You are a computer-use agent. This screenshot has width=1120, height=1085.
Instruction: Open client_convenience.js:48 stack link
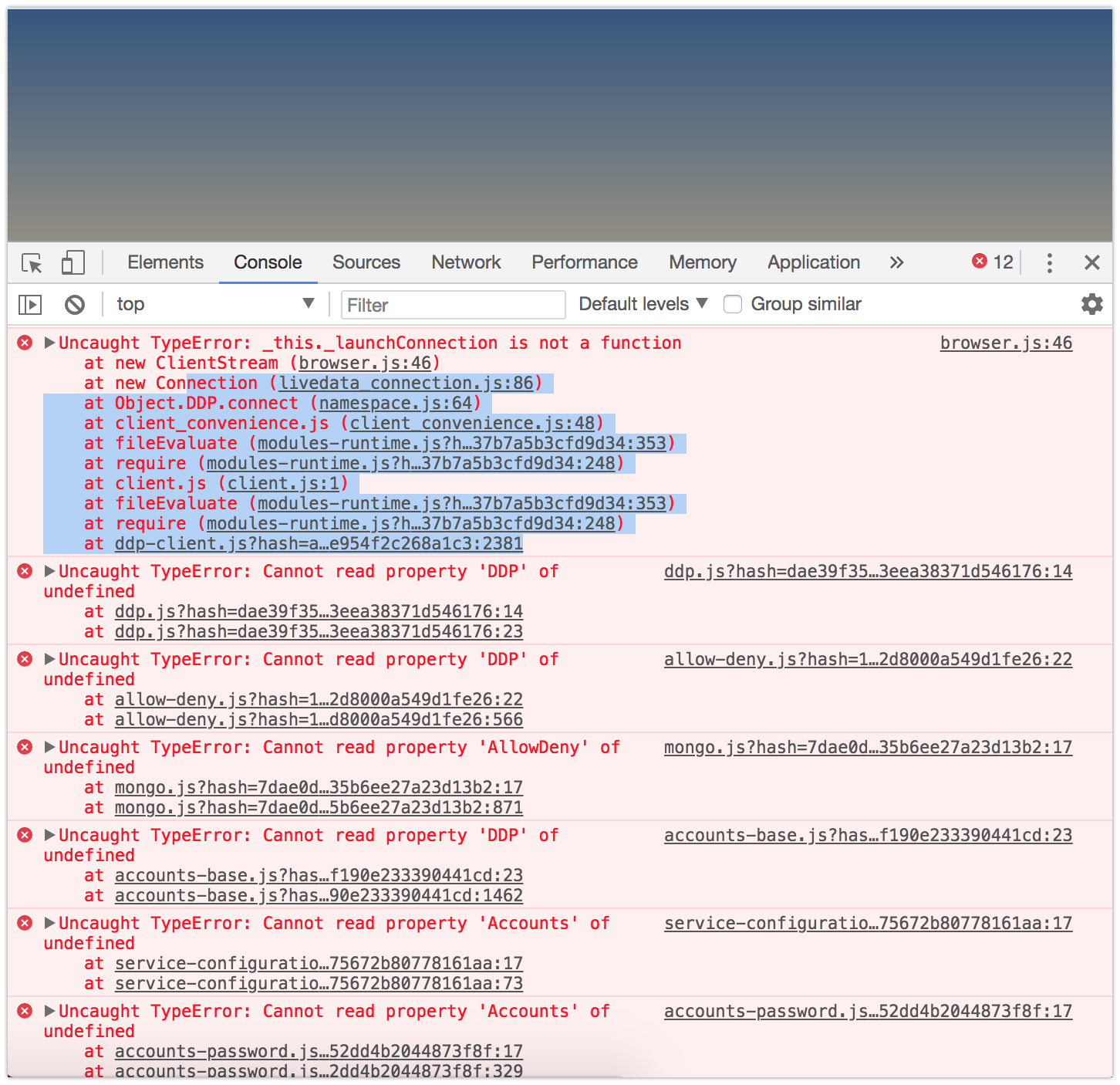[472, 423]
